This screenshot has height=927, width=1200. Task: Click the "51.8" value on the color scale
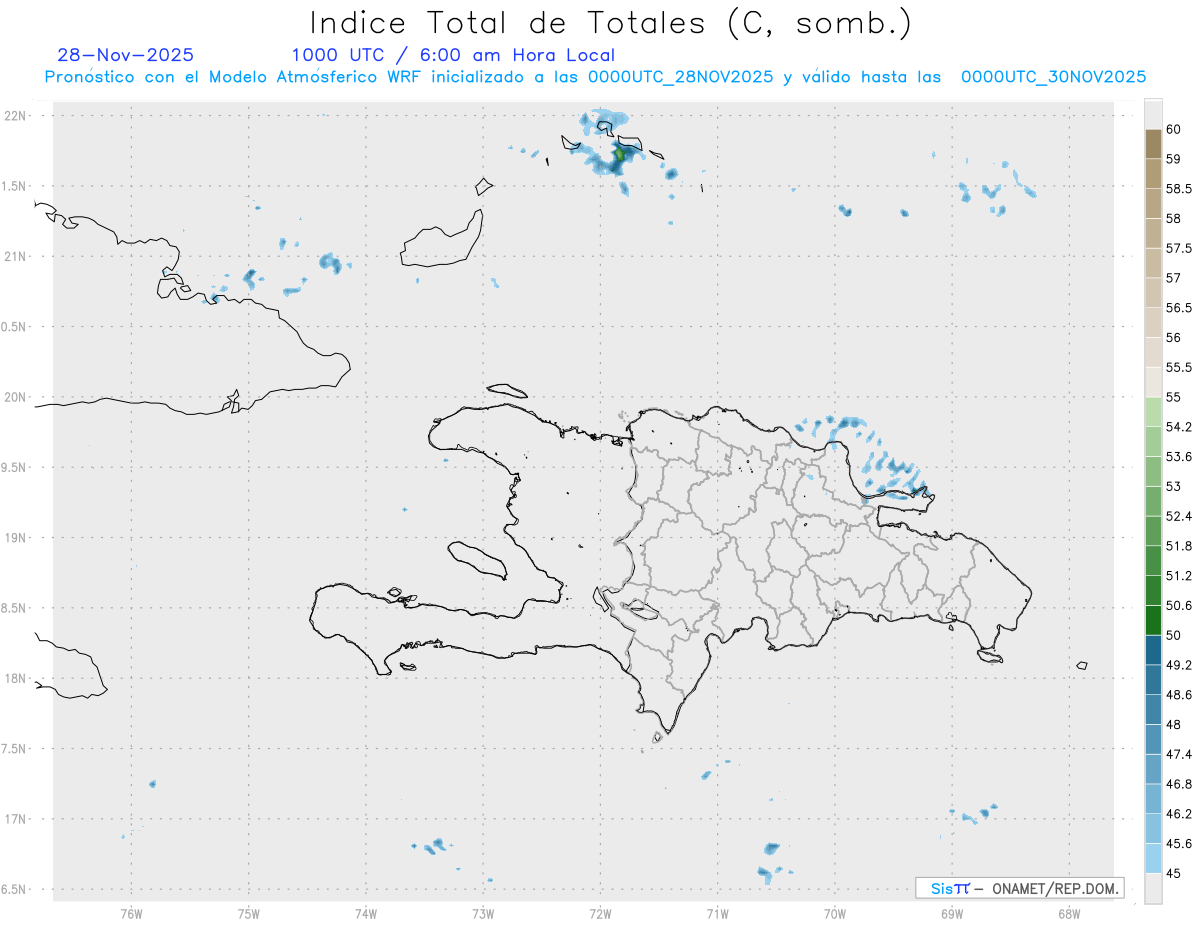point(1179,546)
